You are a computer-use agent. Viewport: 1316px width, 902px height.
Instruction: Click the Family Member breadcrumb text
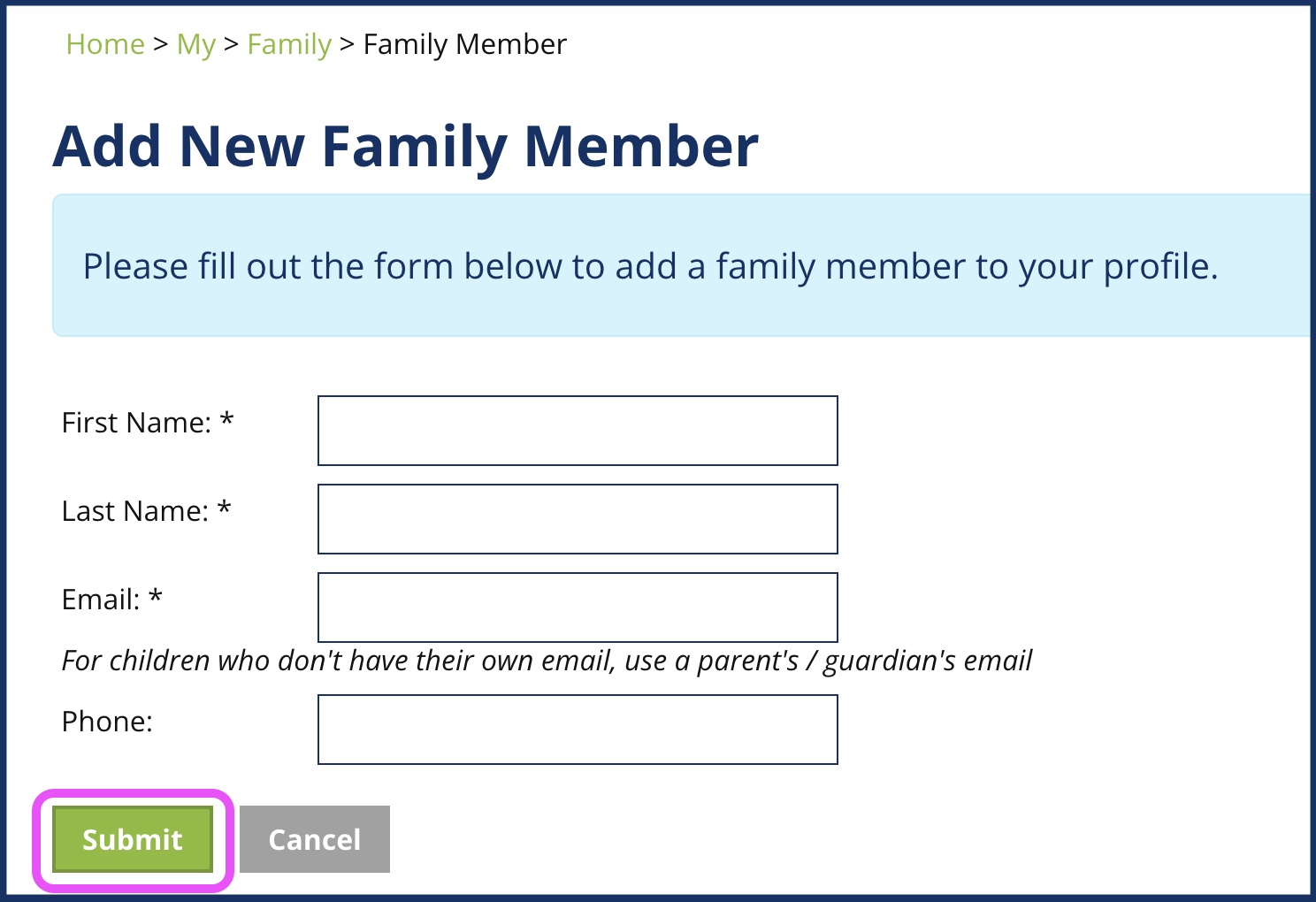tap(464, 44)
